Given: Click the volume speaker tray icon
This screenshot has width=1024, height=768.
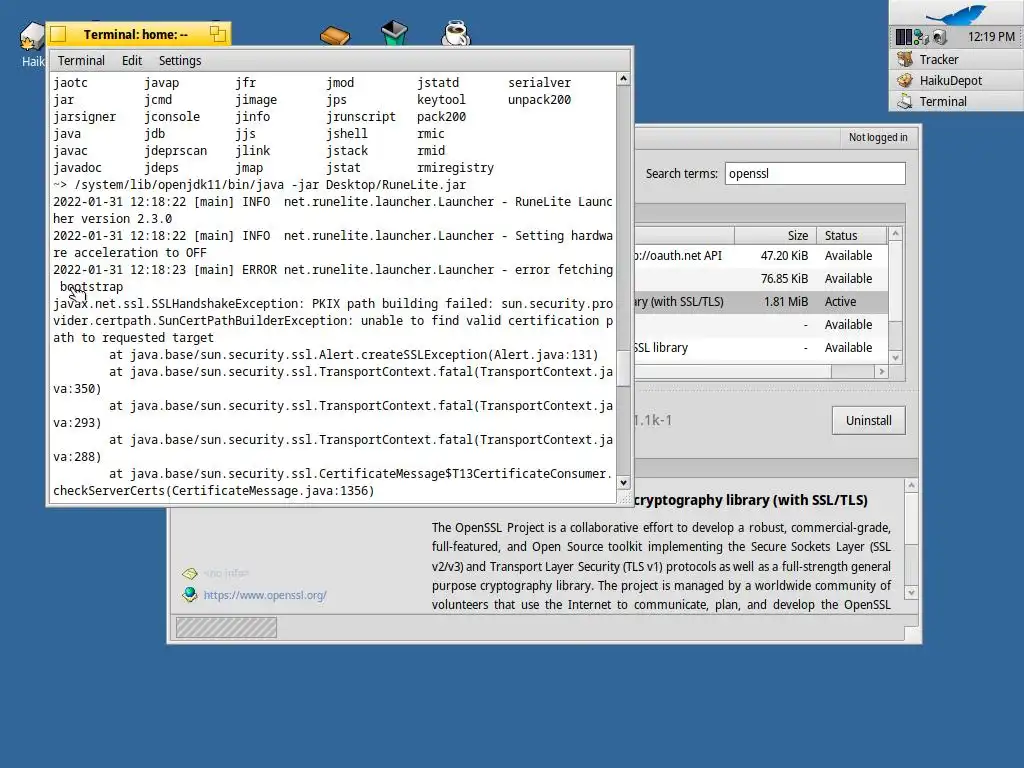Looking at the screenshot, I should tap(939, 37).
